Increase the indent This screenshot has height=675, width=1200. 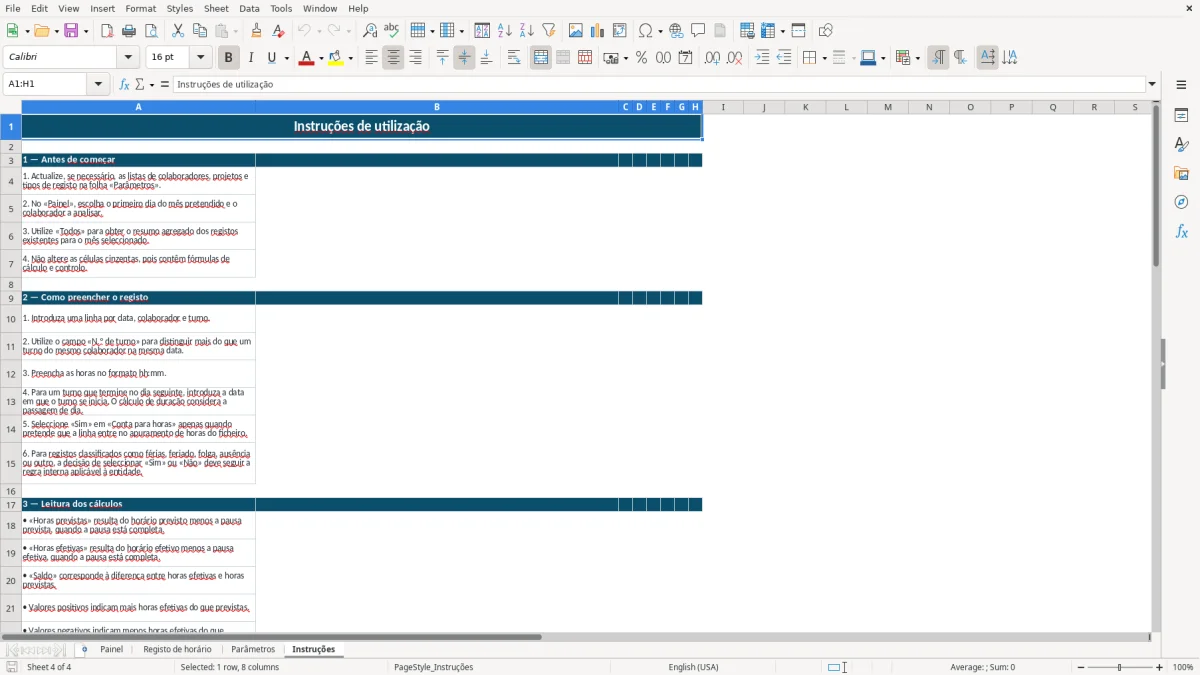coord(762,58)
